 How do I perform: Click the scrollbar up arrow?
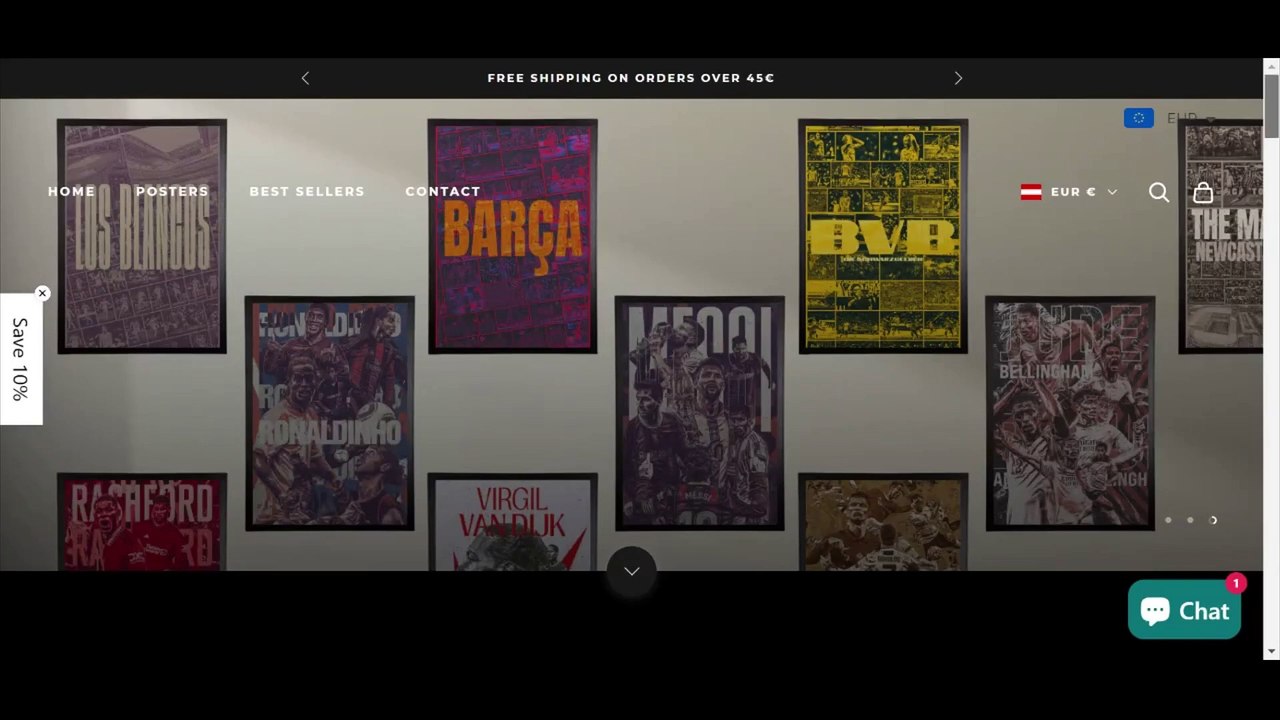point(1271,66)
